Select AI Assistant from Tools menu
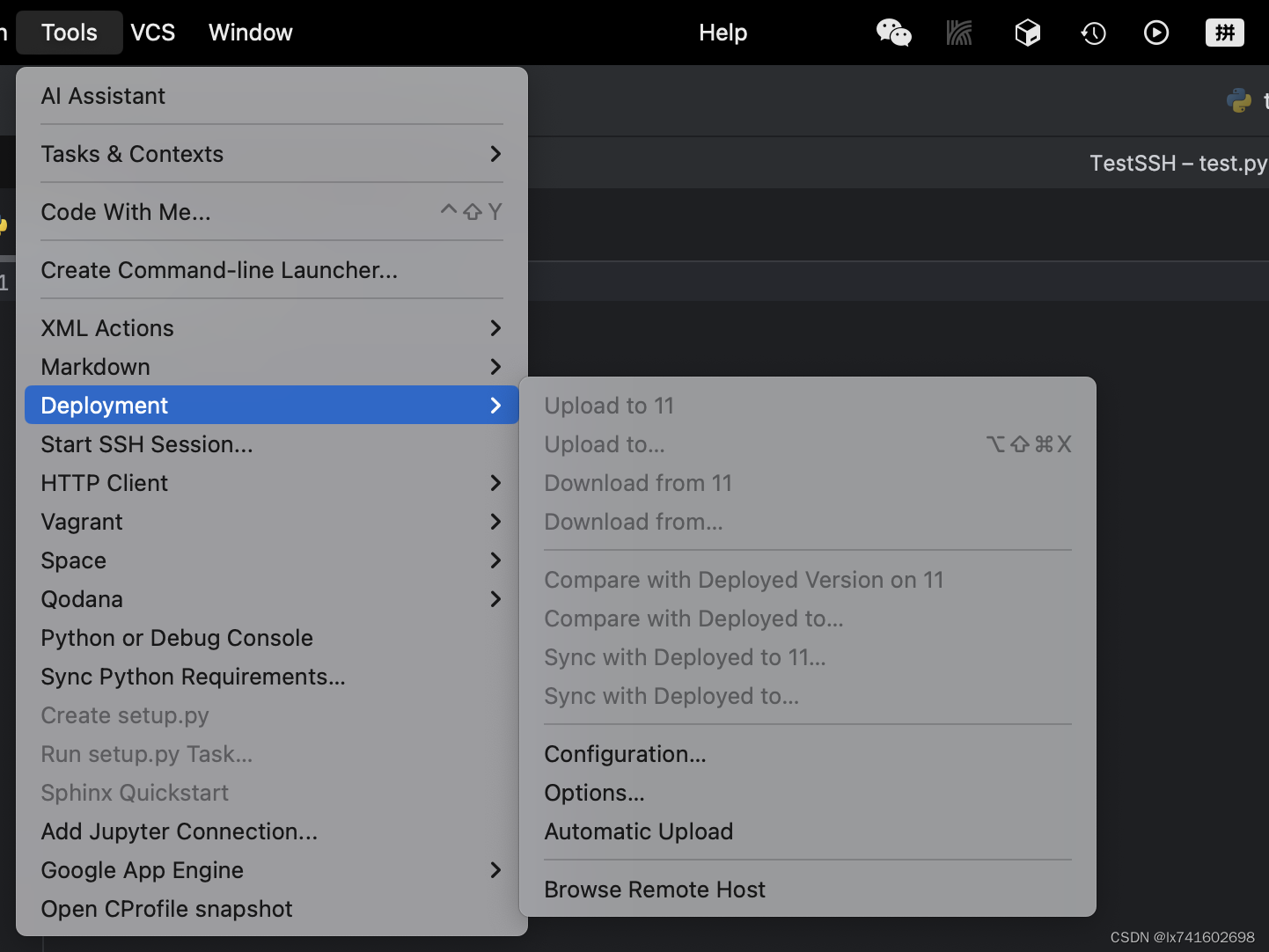Viewport: 1269px width, 952px height. tap(272, 96)
